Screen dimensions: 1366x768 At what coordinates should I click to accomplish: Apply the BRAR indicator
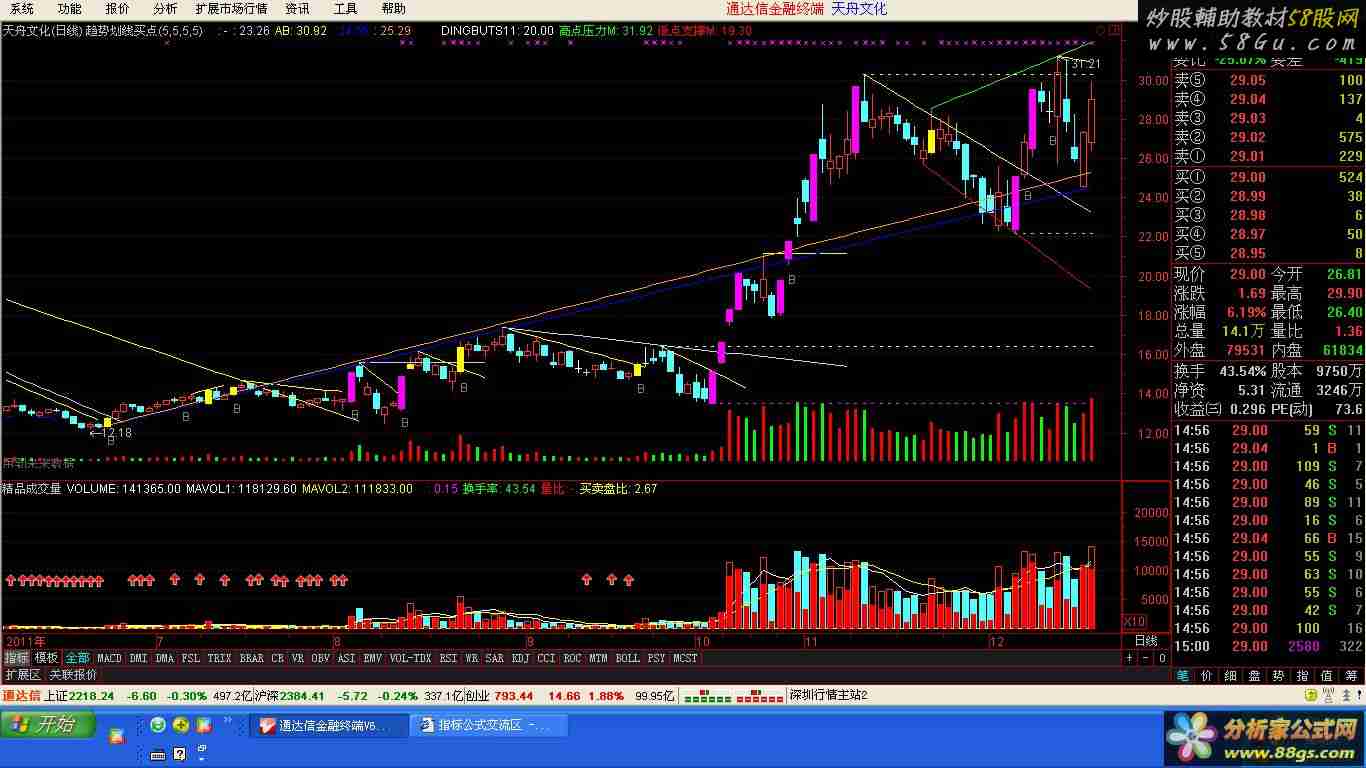pos(252,658)
